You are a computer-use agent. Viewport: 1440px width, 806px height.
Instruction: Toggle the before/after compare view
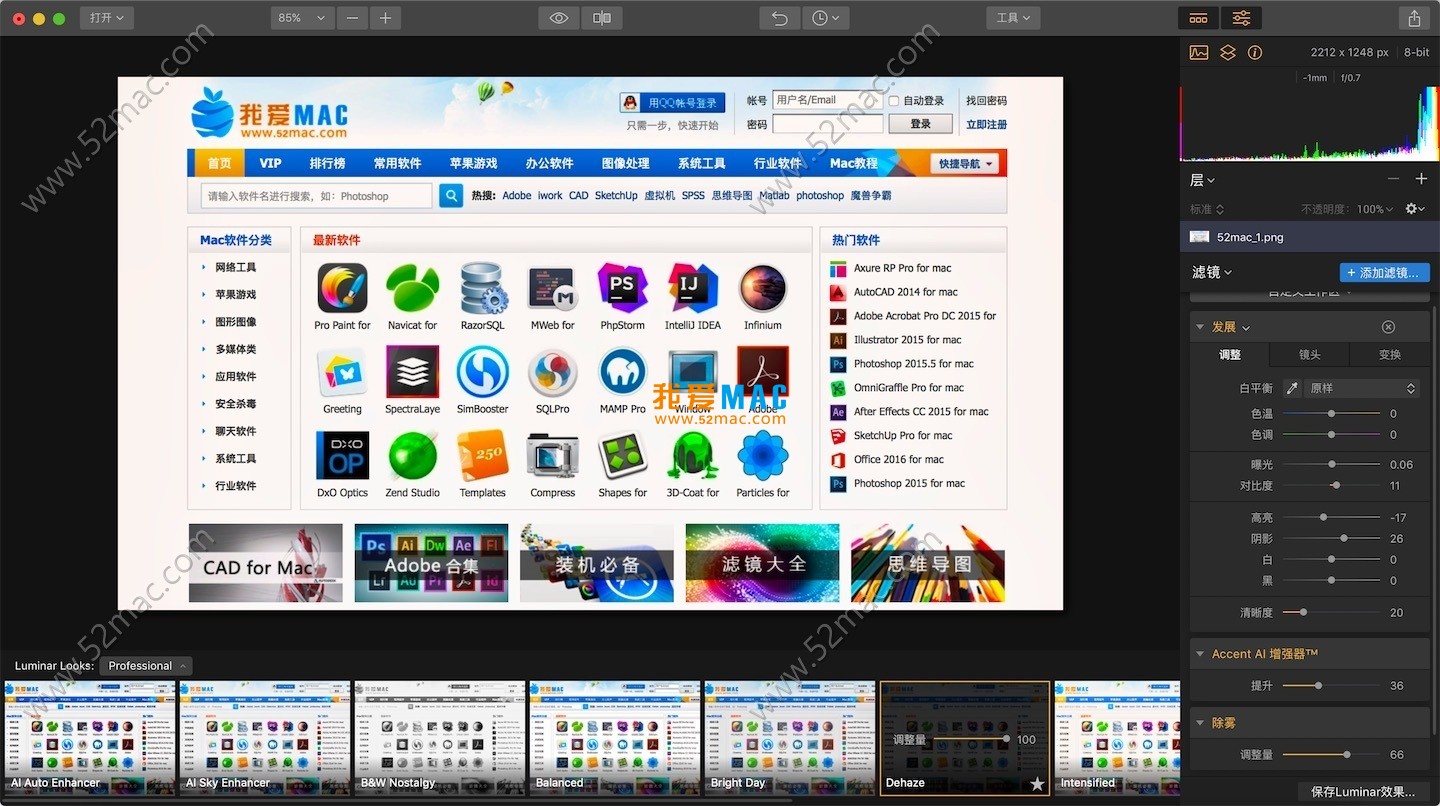point(602,18)
